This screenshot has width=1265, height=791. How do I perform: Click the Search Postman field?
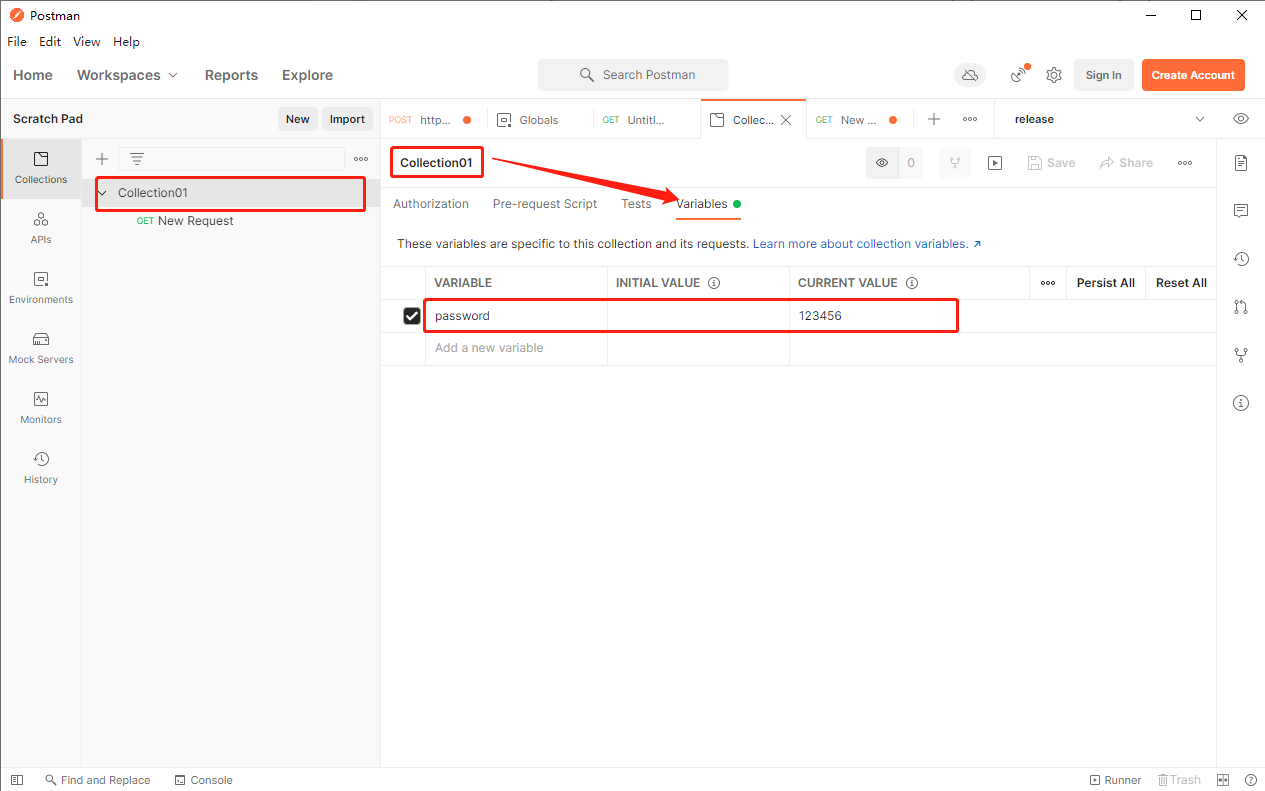click(633, 75)
